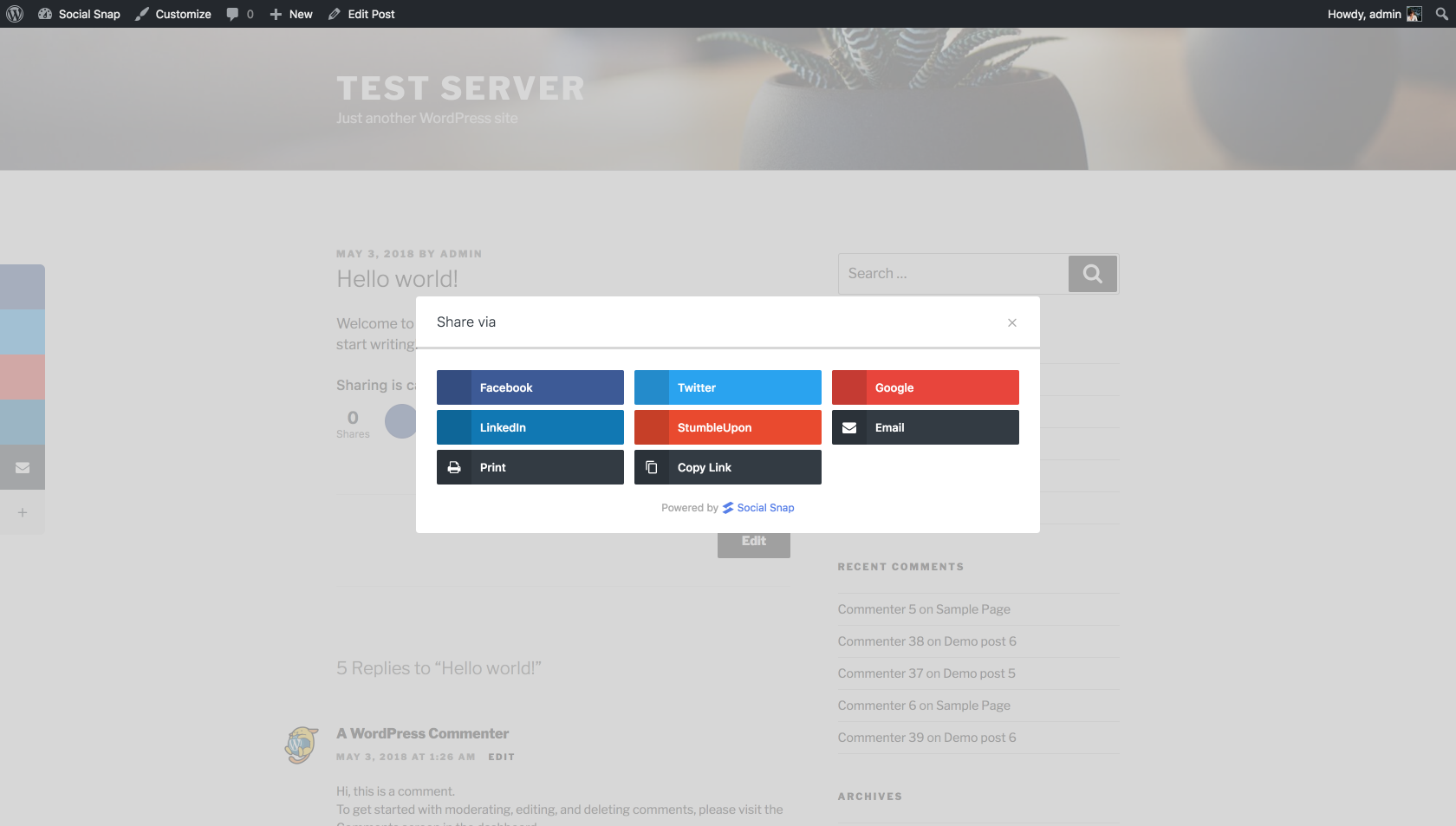Click the Email envelope icon in dialog

849,427
